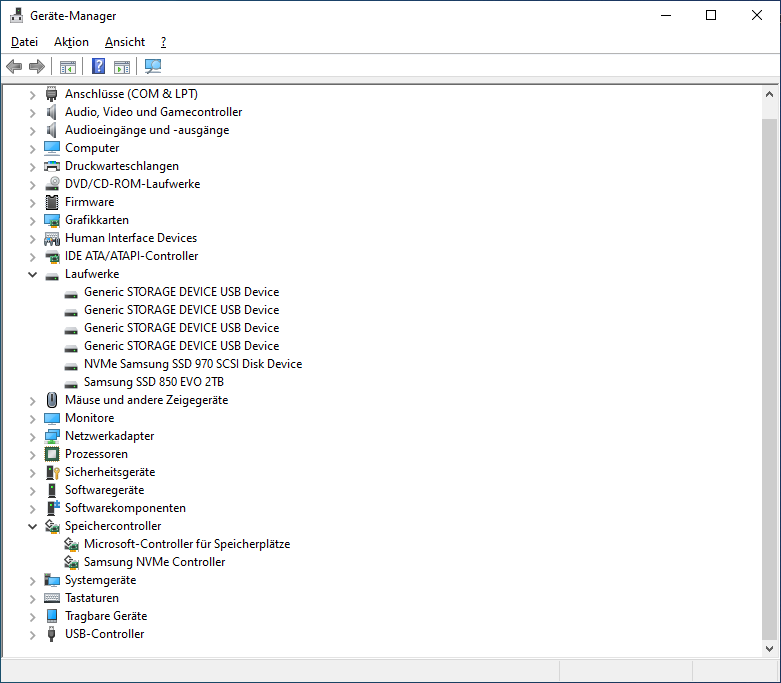The height and width of the screenshot is (683, 781).
Task: Minimize the Geräte-Manager window
Action: pyautogui.click(x=666, y=15)
